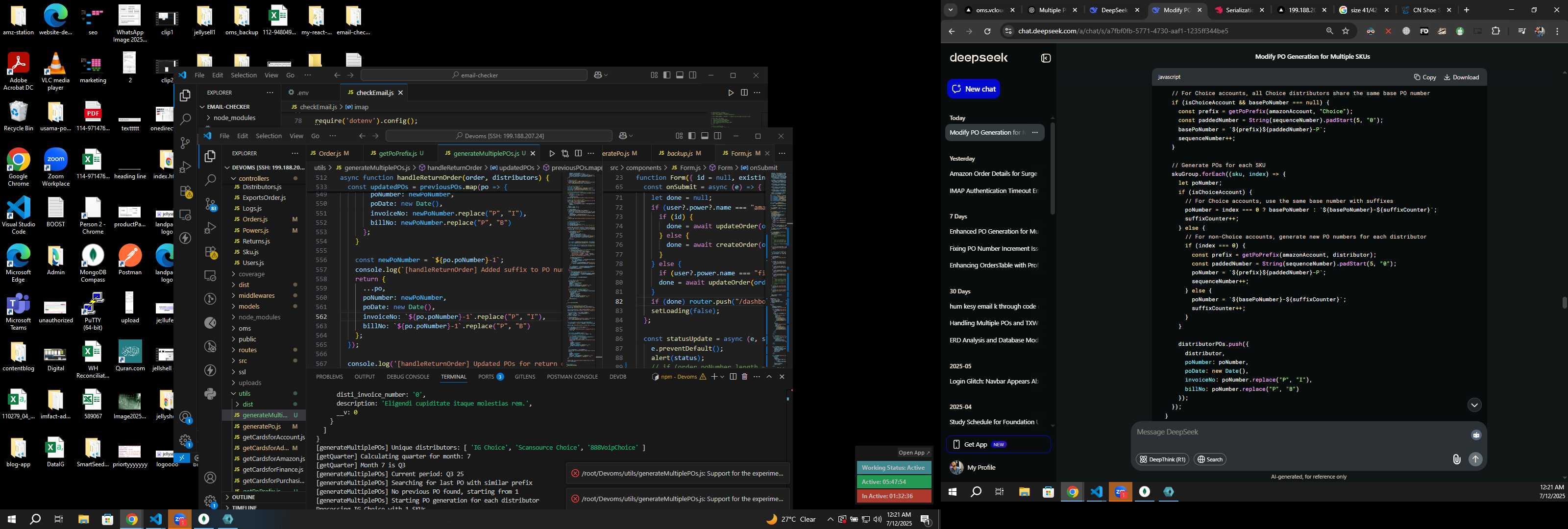Open Get App link in DeepSeek
The height and width of the screenshot is (529, 1568).
click(998, 444)
